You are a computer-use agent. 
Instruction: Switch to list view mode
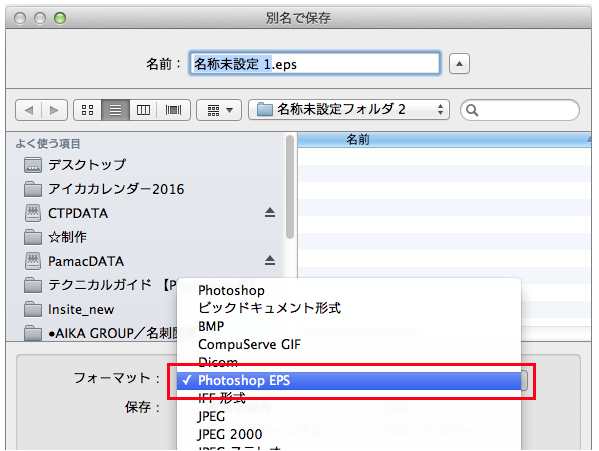pyautogui.click(x=115, y=110)
